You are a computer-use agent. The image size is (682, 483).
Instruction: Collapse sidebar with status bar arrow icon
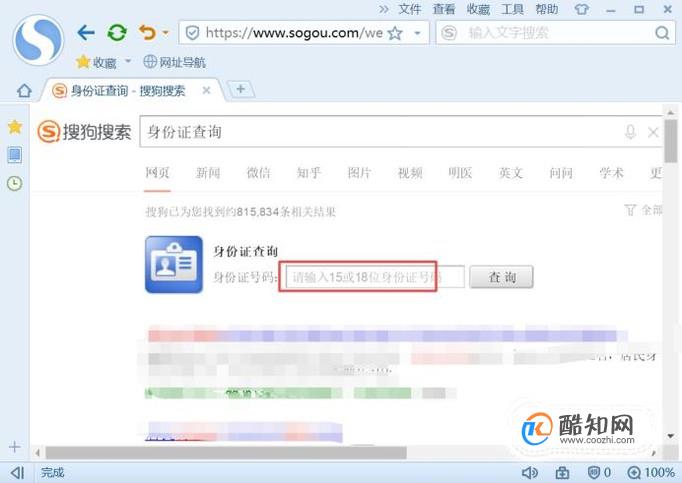[17, 473]
